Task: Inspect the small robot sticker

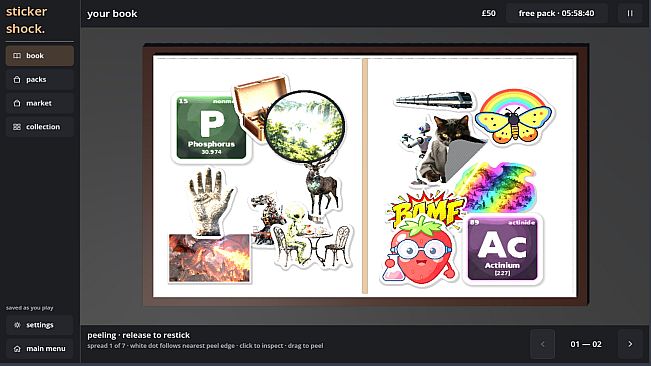Action: coord(415,143)
